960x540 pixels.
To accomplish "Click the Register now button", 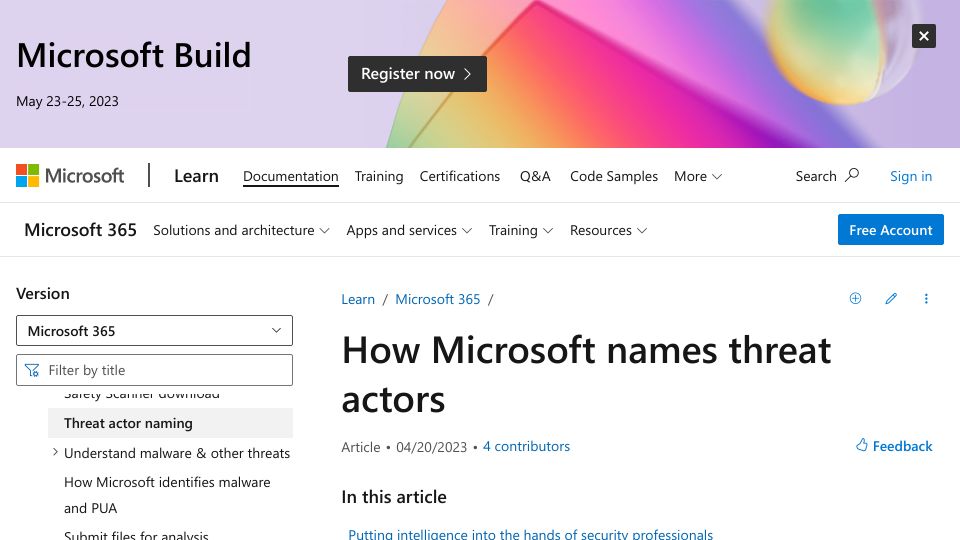I will point(417,74).
